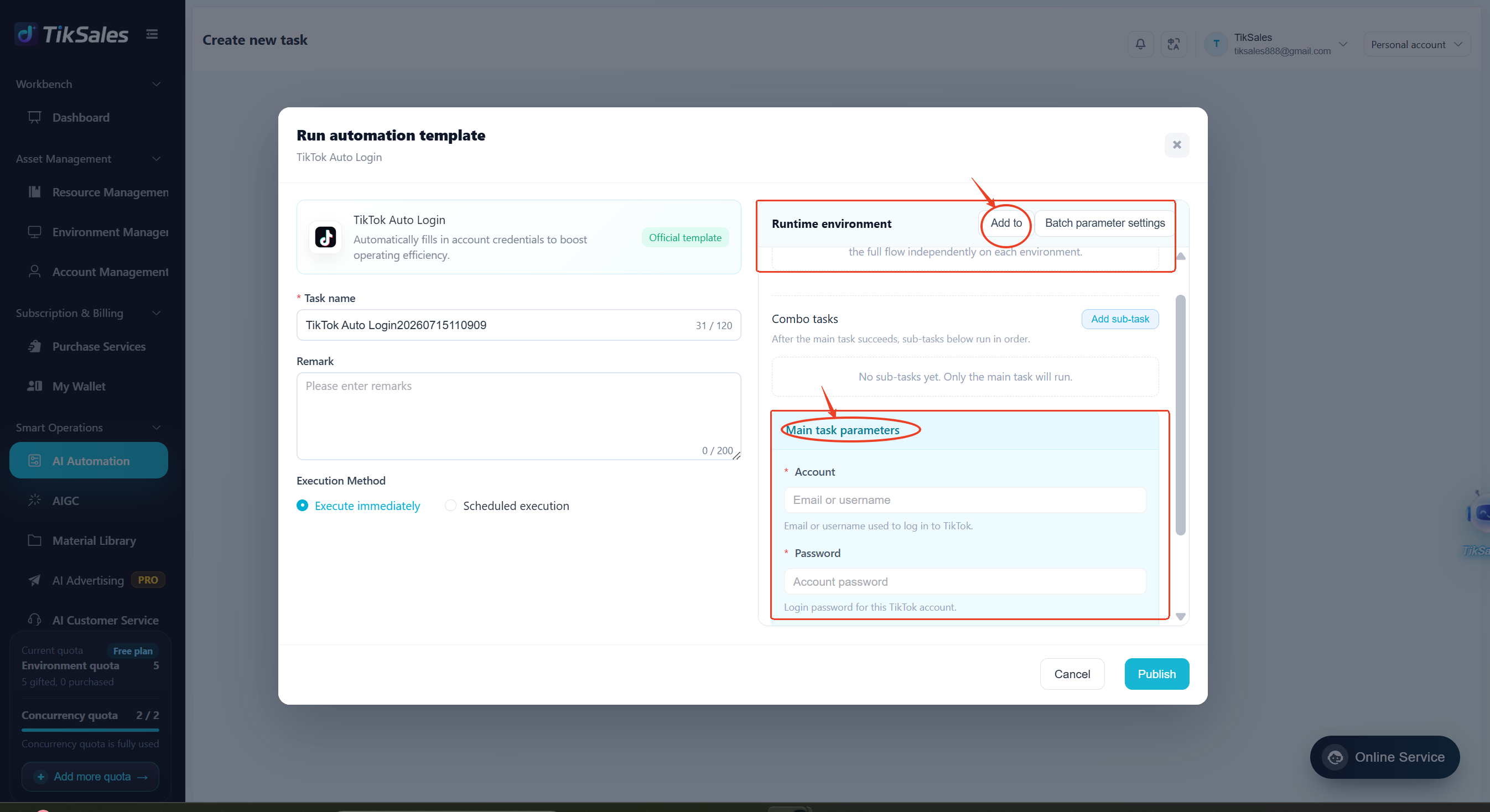Focus the Remark textarea
The height and width of the screenshot is (812, 1490).
(x=519, y=417)
